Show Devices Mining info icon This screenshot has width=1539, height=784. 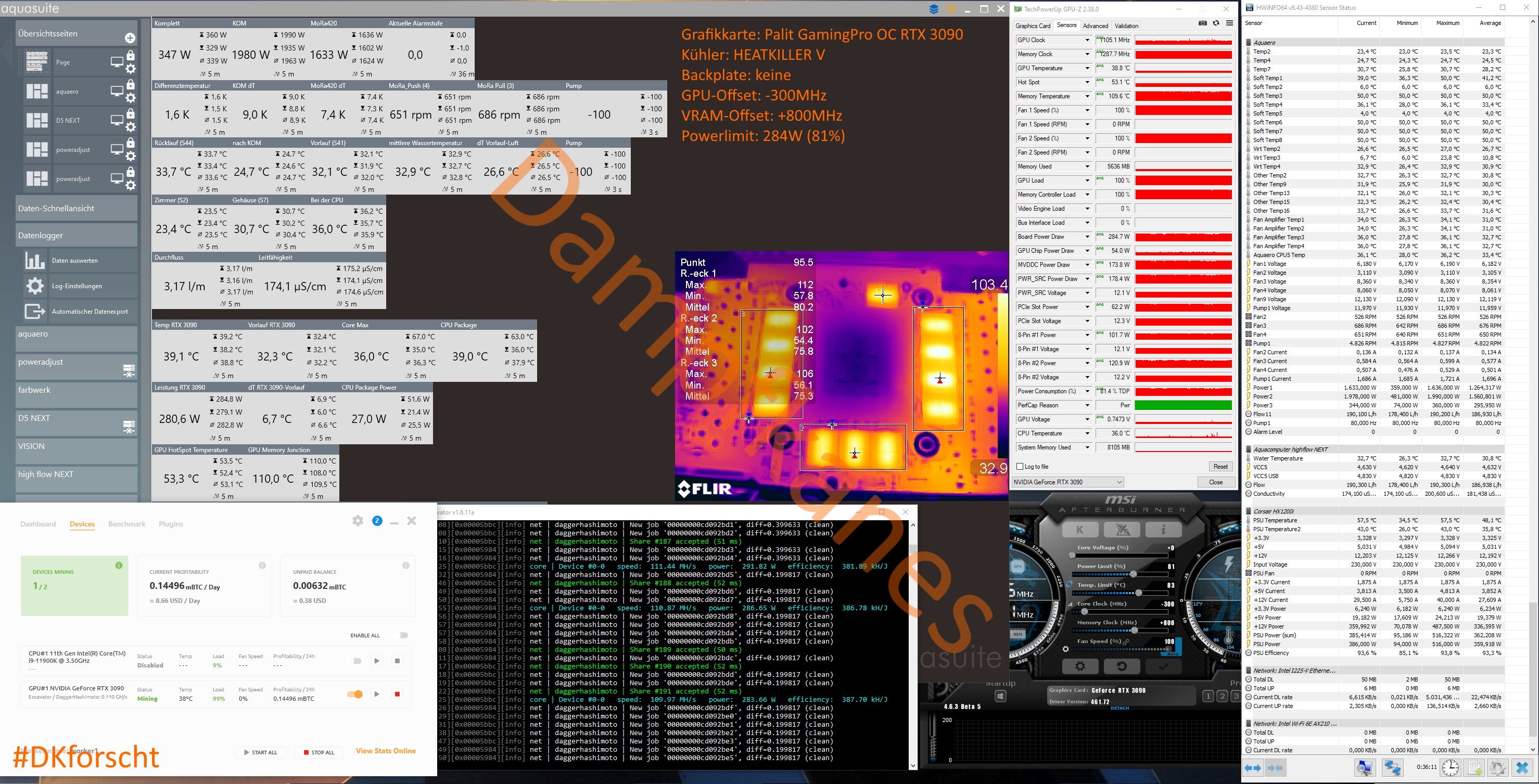pos(119,565)
